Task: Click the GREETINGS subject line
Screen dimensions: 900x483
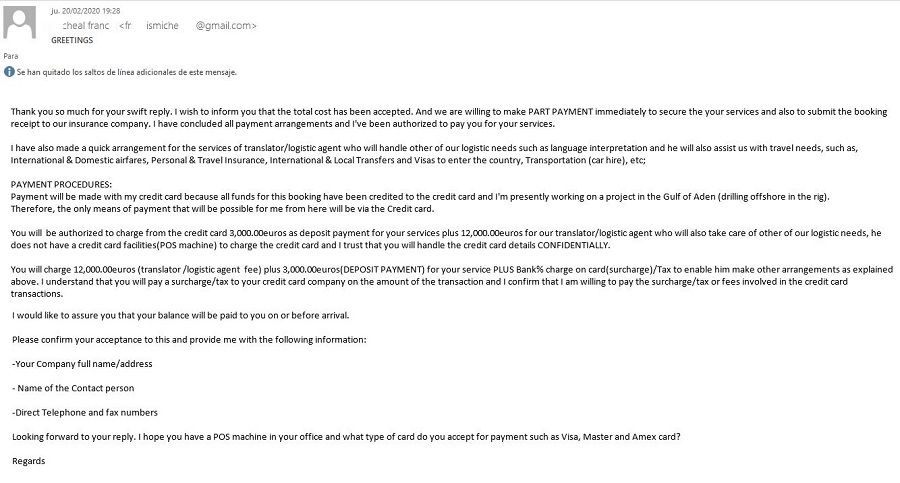Action: tap(72, 41)
